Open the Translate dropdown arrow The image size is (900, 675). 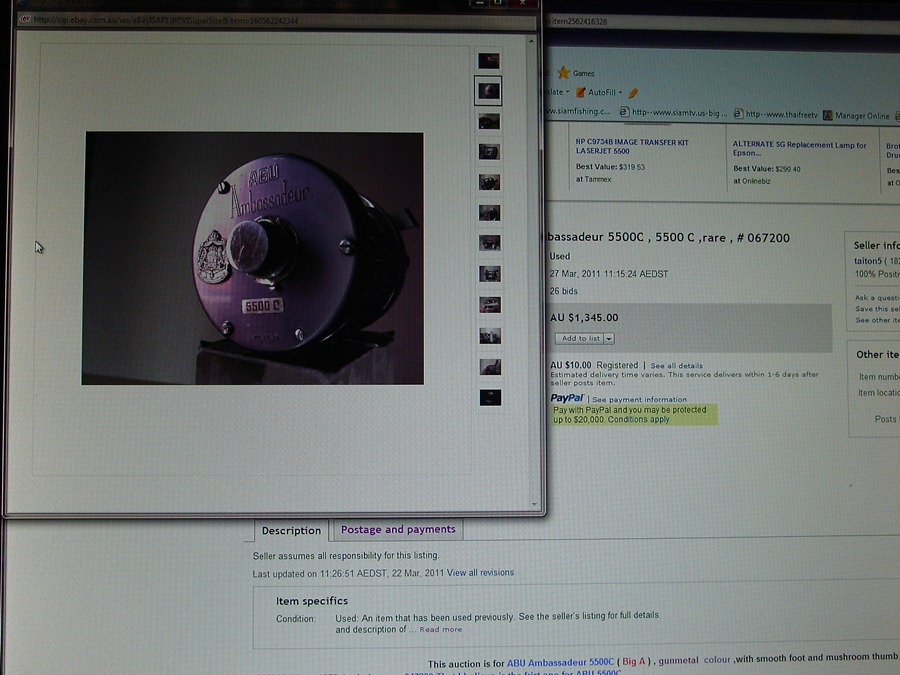pyautogui.click(x=568, y=92)
